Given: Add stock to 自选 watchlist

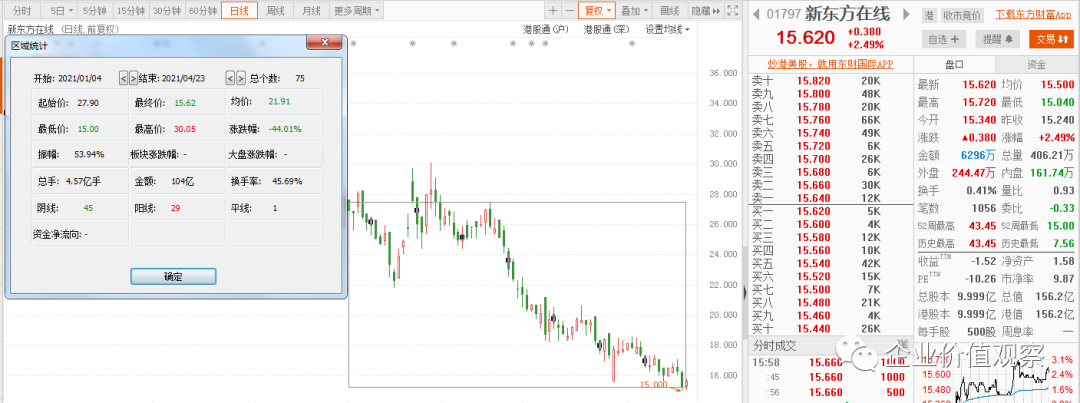Looking at the screenshot, I should 943,39.
